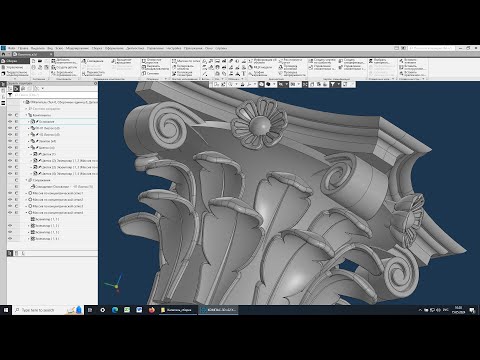
Task: Open Microsoft Edge from the taskbar
Action: (x=115, y=310)
